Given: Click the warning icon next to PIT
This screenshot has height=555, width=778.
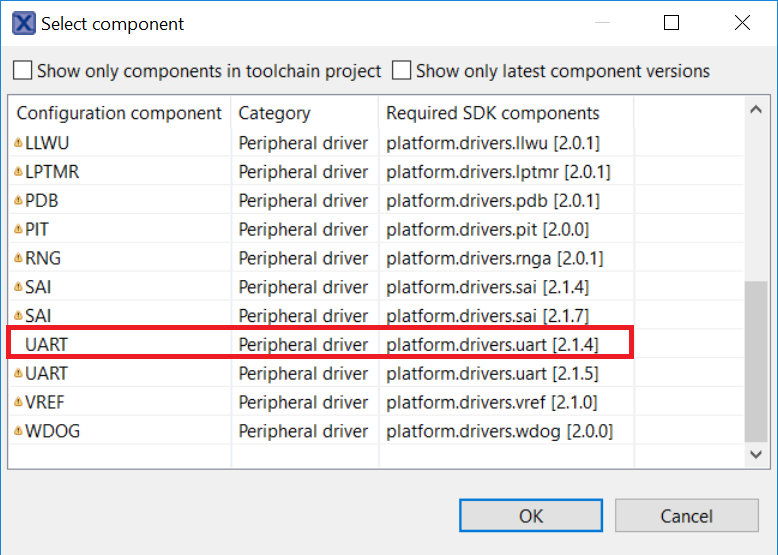Looking at the screenshot, I should 18,230.
